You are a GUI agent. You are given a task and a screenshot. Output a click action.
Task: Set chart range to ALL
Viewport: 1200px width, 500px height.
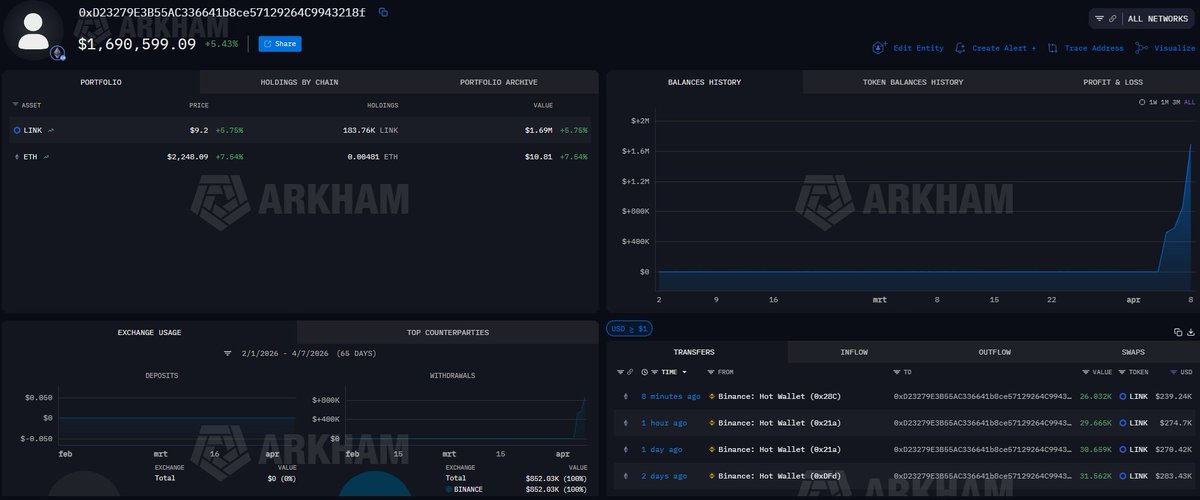(1189, 102)
